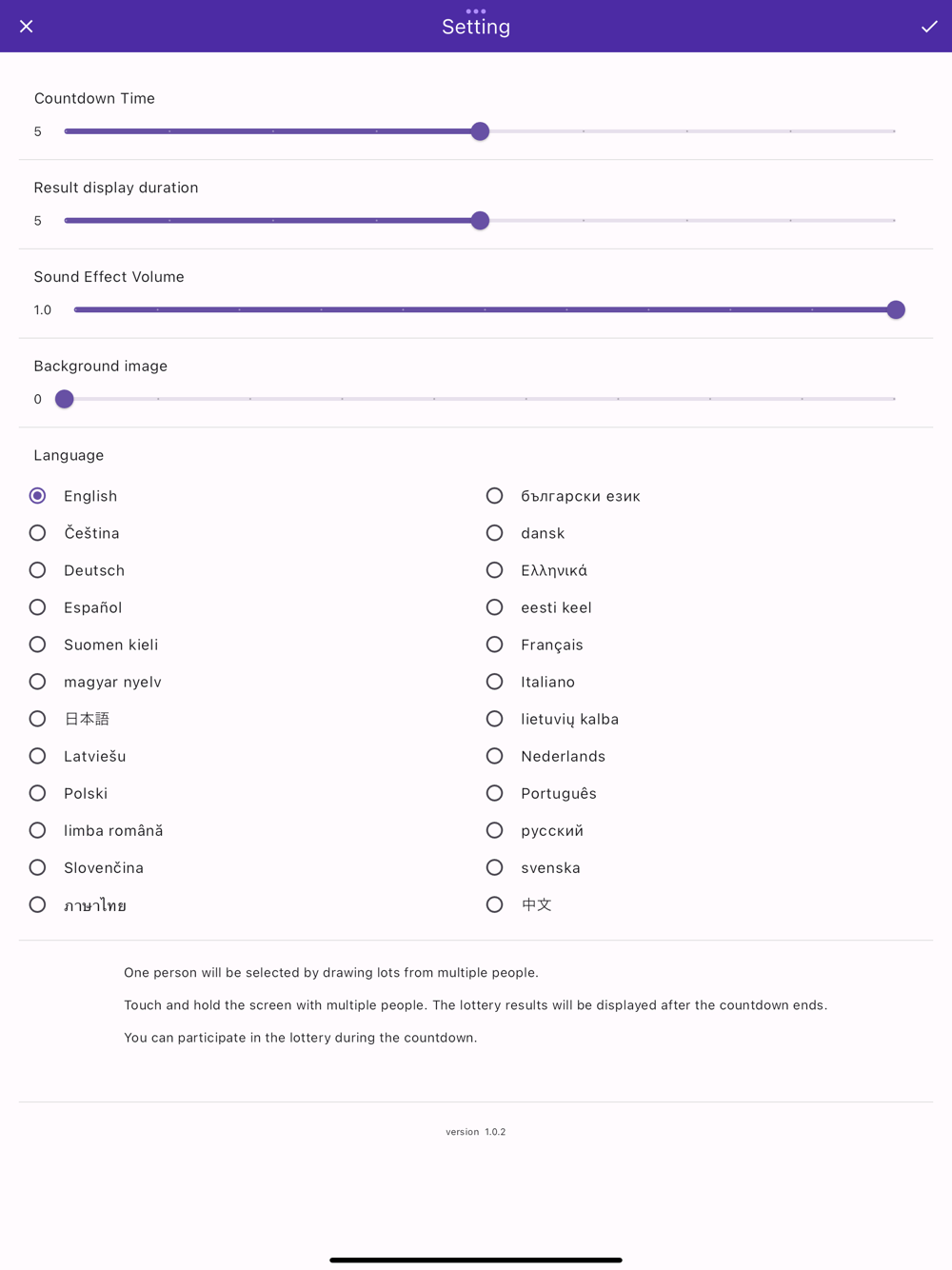Choose Português as the language
952x1270 pixels.
[495, 793]
